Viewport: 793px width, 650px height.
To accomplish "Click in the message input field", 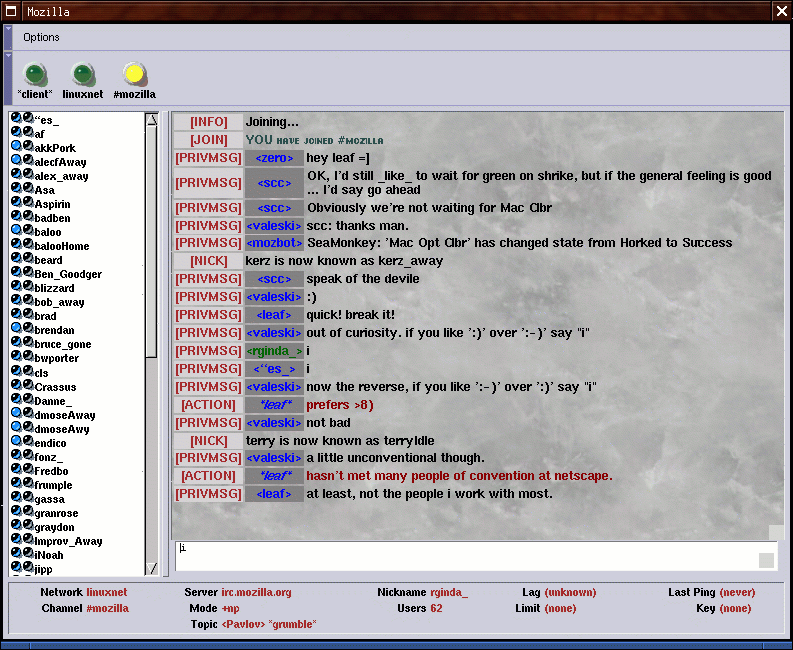I will click(x=475, y=556).
